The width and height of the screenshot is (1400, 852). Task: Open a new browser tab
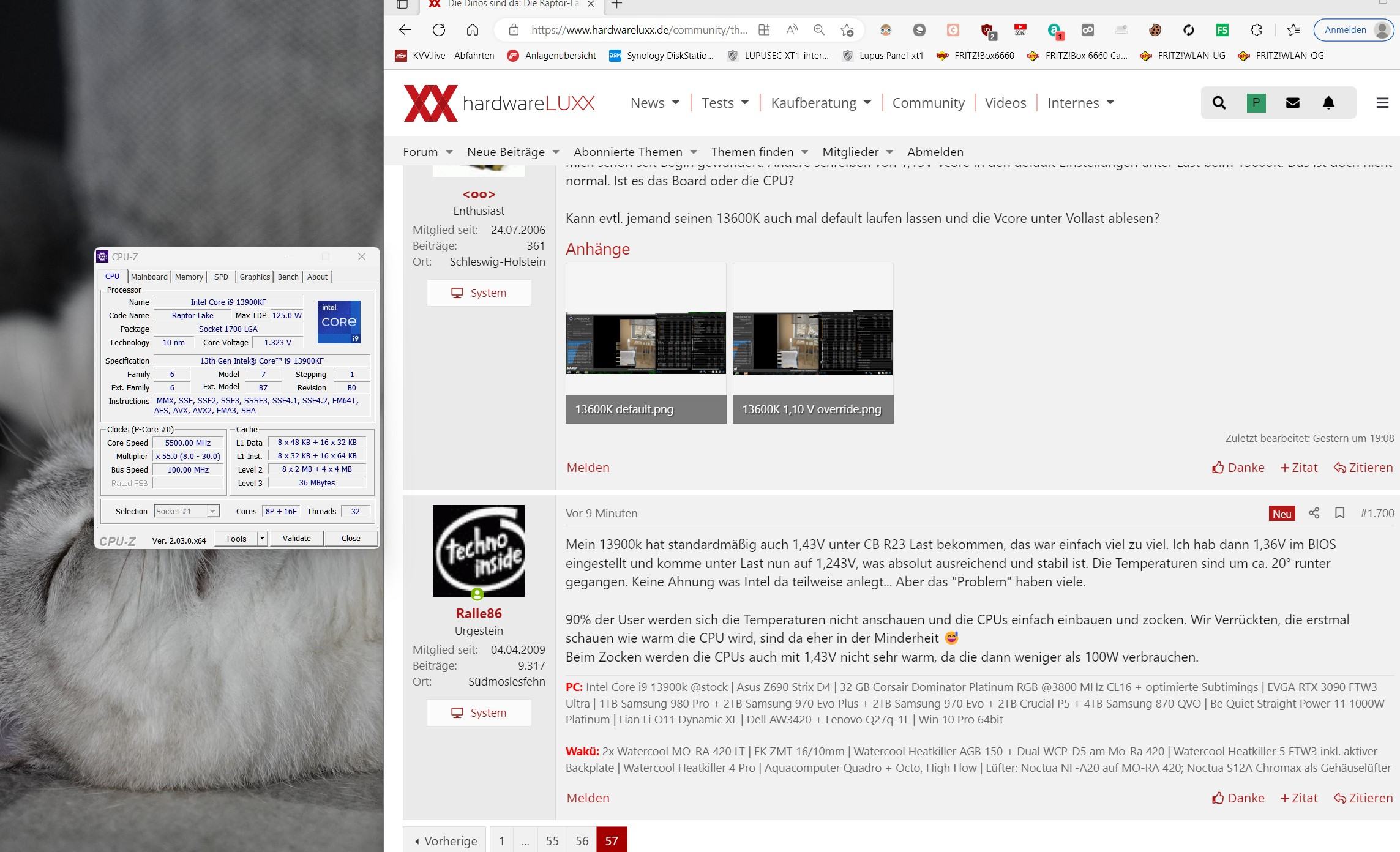[x=617, y=4]
